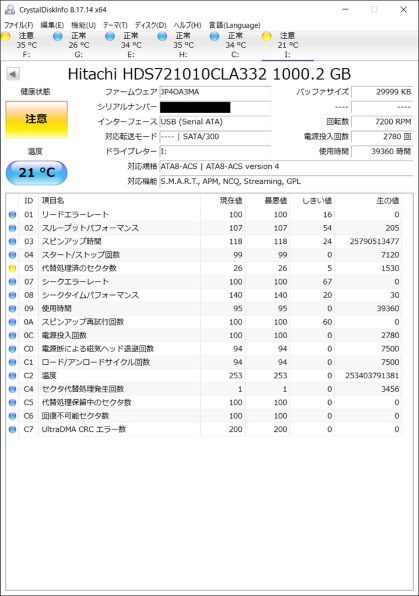Select the UltraDMA CRC エラー数 attribute name
Screen dimensions: 419x596
[84, 430]
